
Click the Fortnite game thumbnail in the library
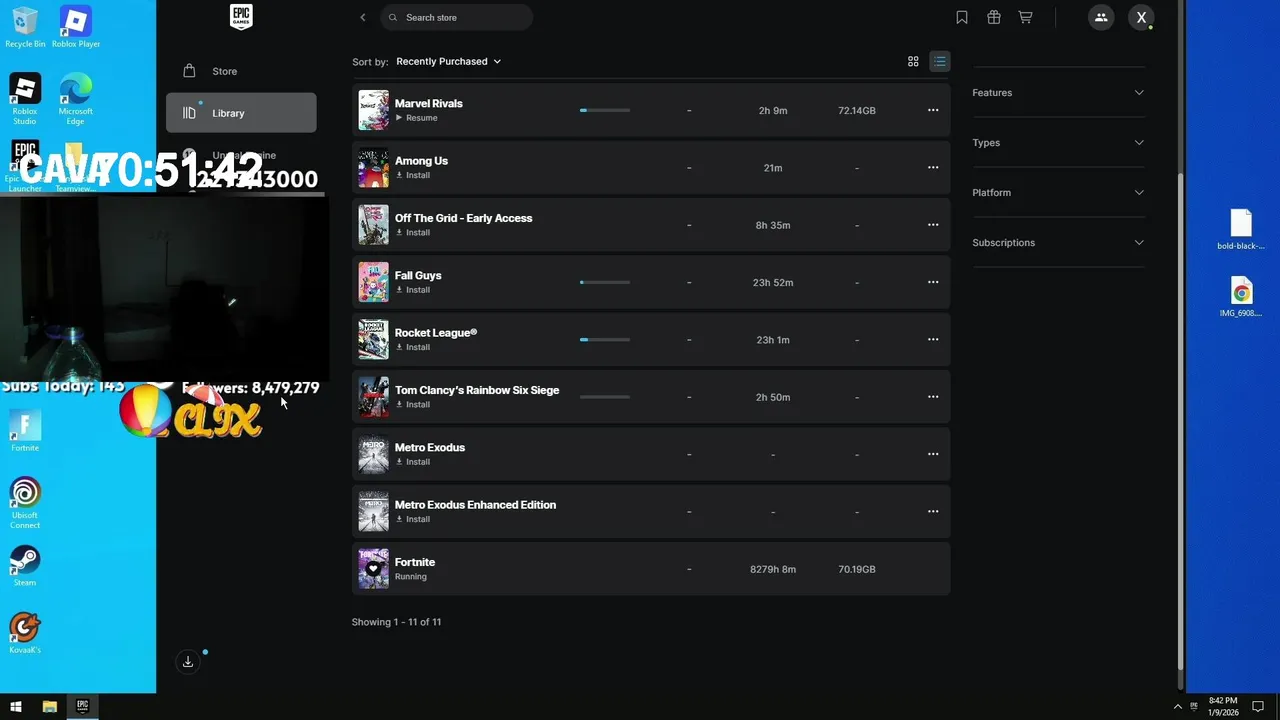click(373, 569)
